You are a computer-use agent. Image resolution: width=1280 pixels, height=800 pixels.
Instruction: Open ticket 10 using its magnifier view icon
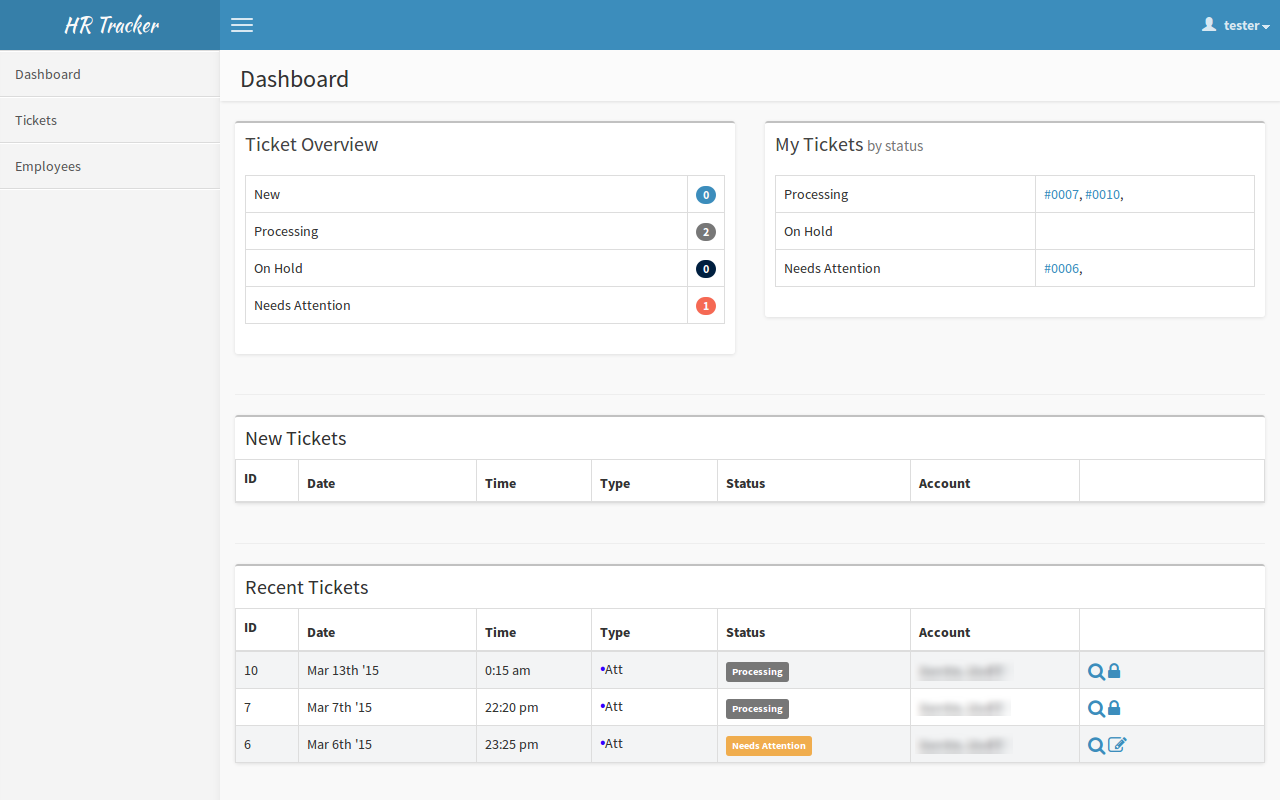point(1095,671)
